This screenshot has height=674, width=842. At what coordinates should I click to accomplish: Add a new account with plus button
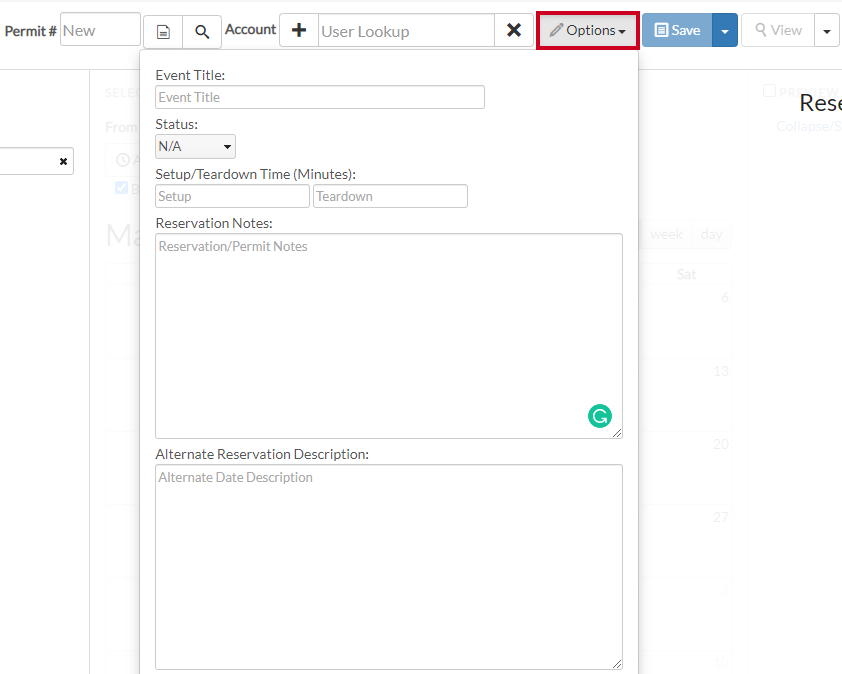coord(299,30)
